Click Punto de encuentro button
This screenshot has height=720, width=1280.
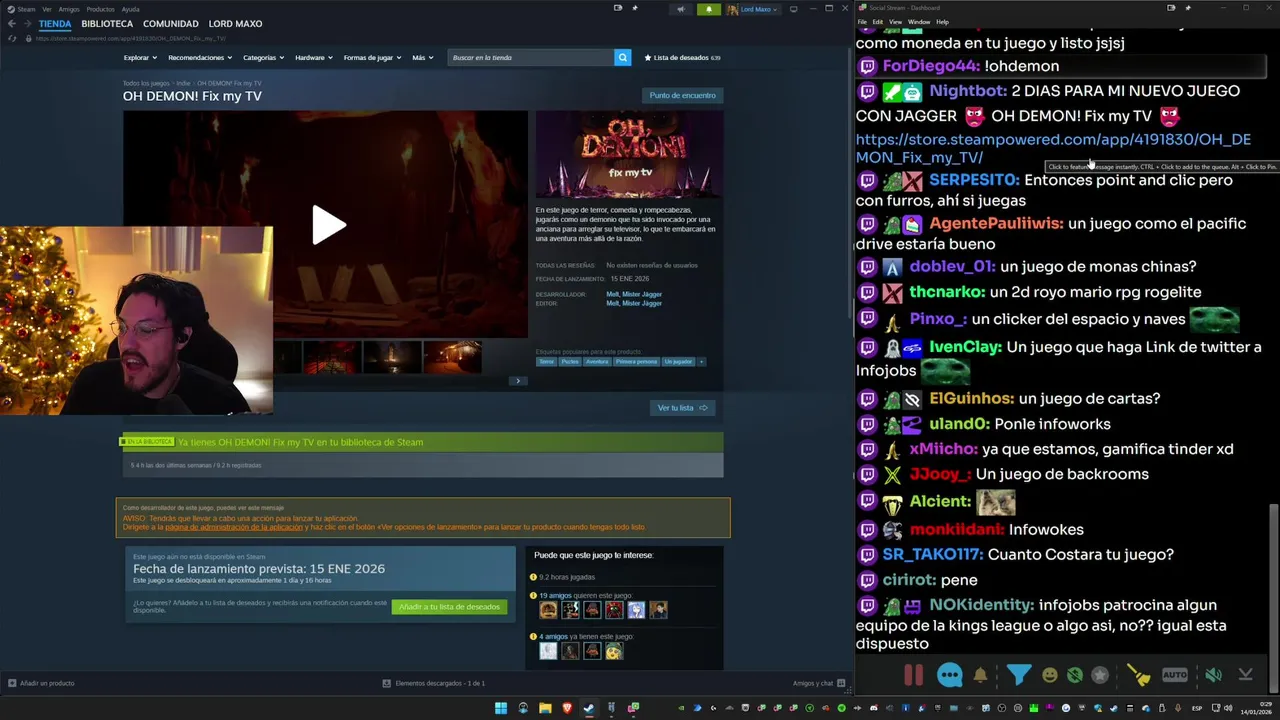pos(682,95)
